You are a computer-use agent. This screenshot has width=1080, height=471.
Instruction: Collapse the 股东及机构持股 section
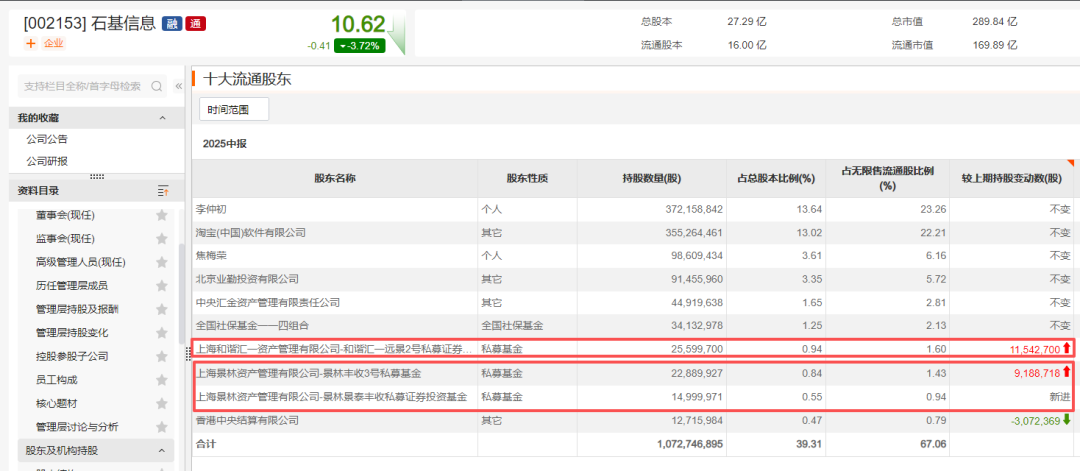pos(163,451)
